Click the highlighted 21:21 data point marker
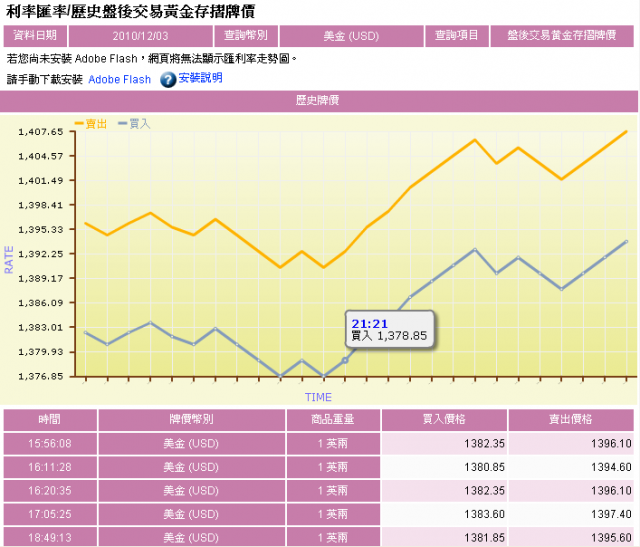 345,360
